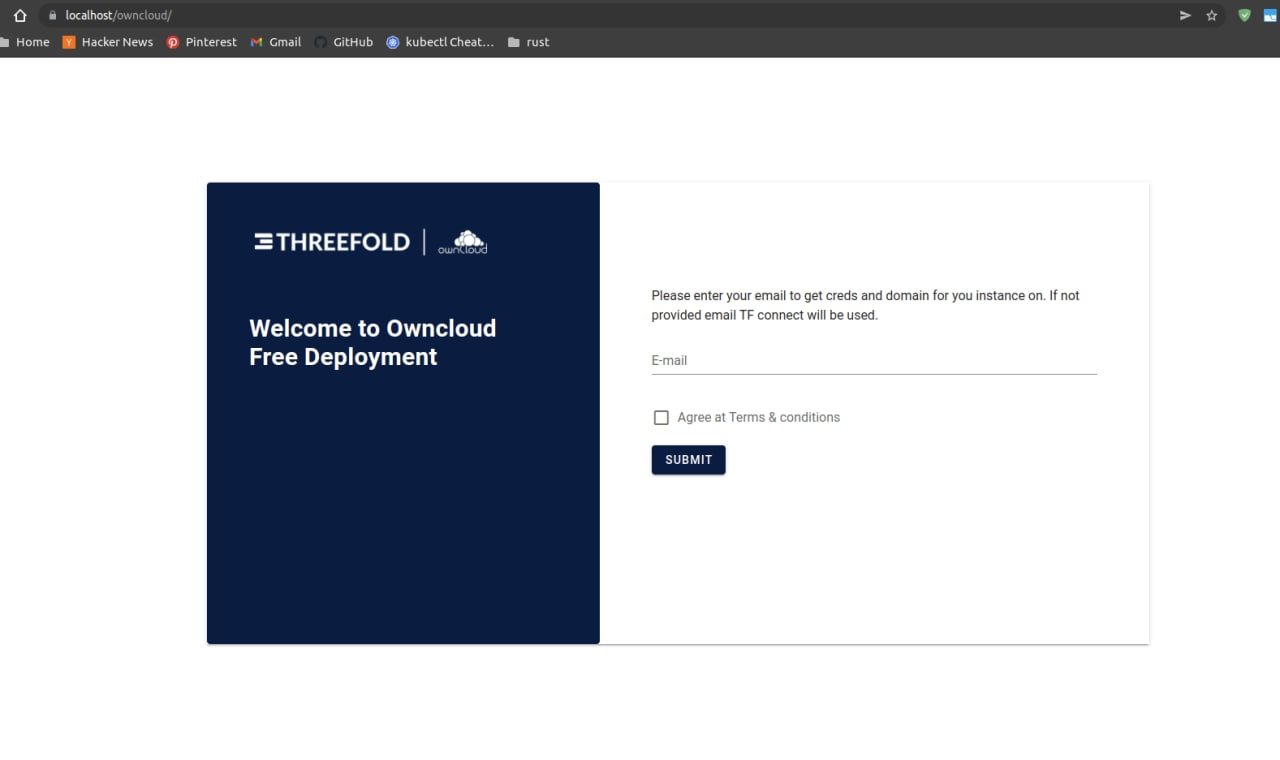Click the home icon left of the address bar
The image size is (1280, 760).
pos(19,15)
